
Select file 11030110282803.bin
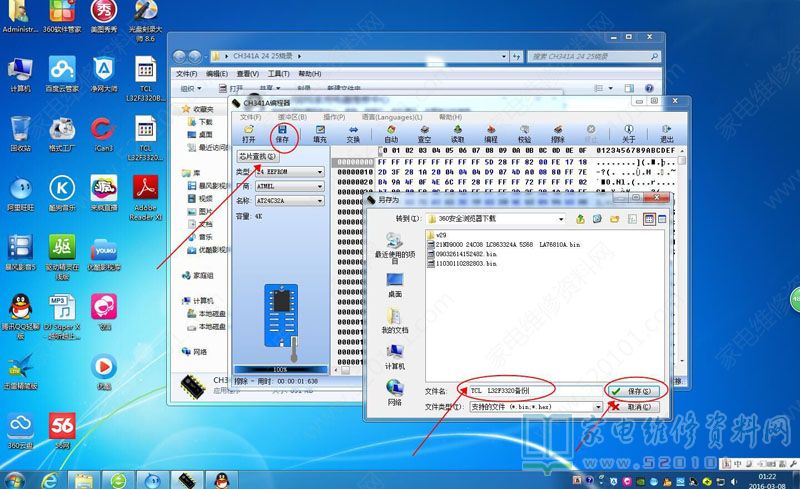[x=462, y=264]
